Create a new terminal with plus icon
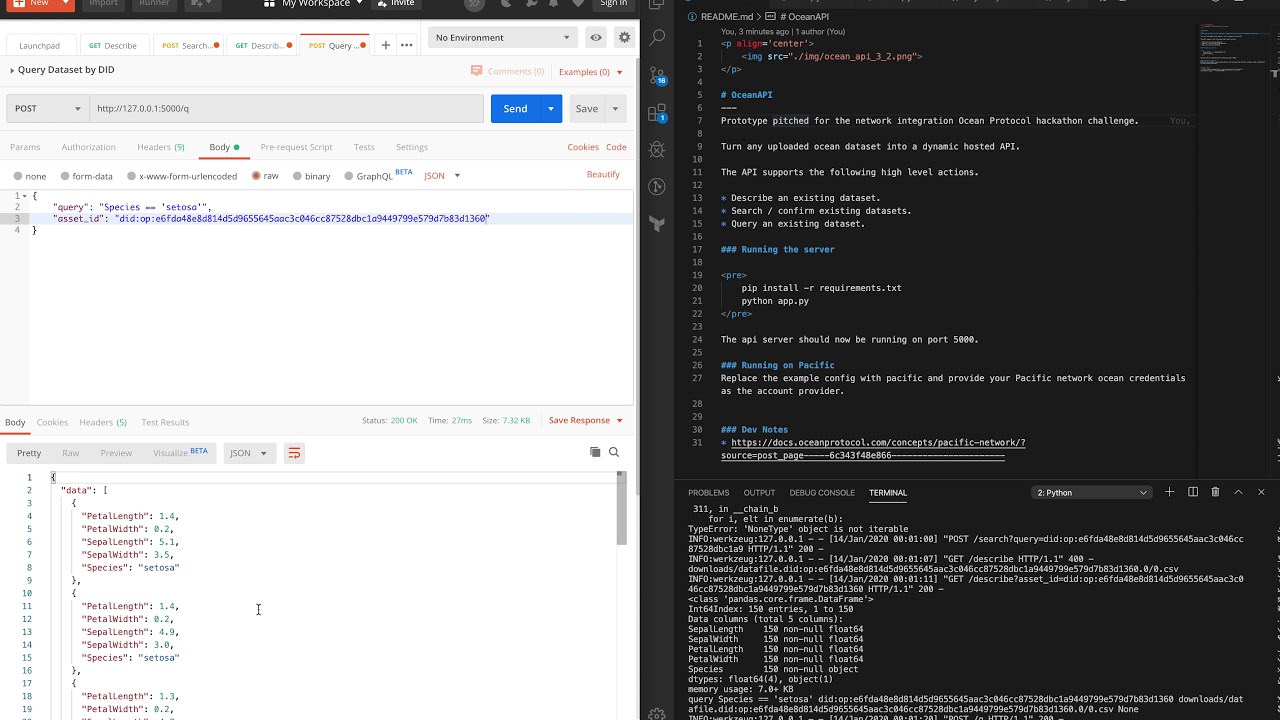This screenshot has height=720, width=1280. tap(1169, 492)
